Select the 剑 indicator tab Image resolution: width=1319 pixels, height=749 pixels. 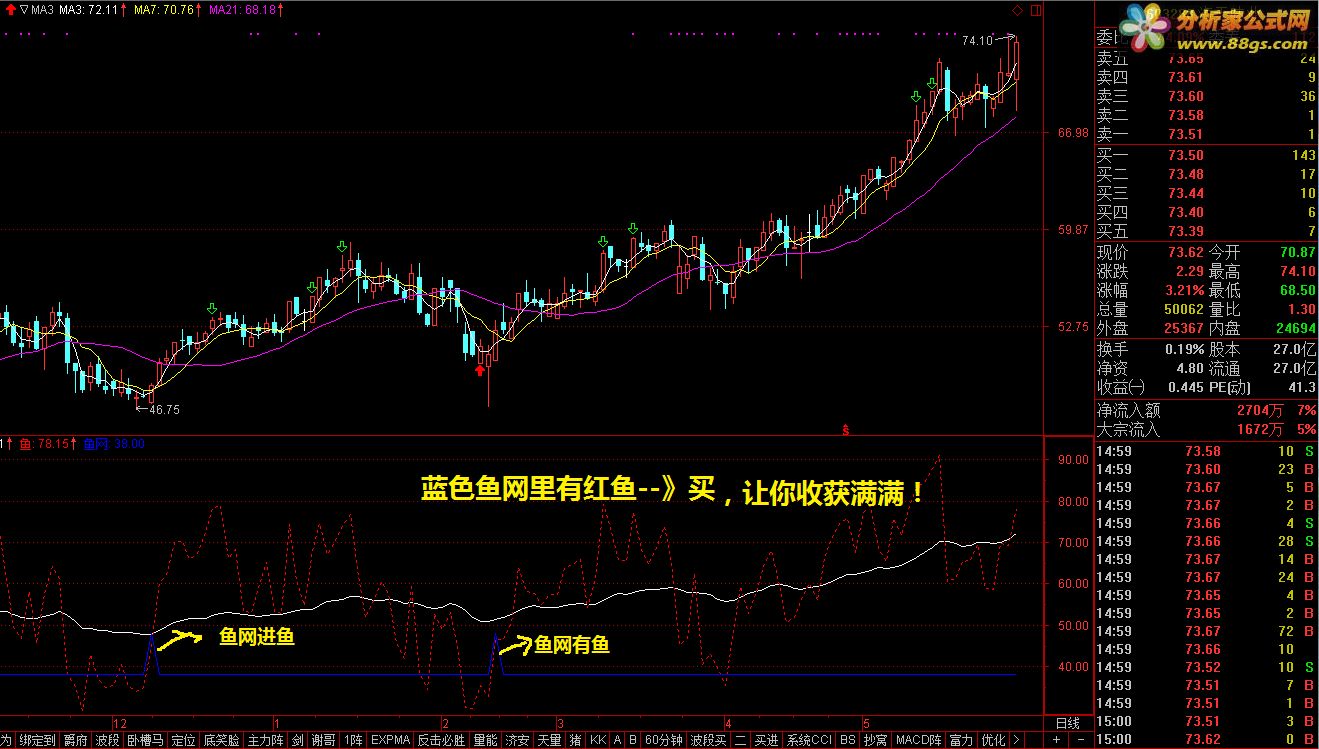(297, 740)
